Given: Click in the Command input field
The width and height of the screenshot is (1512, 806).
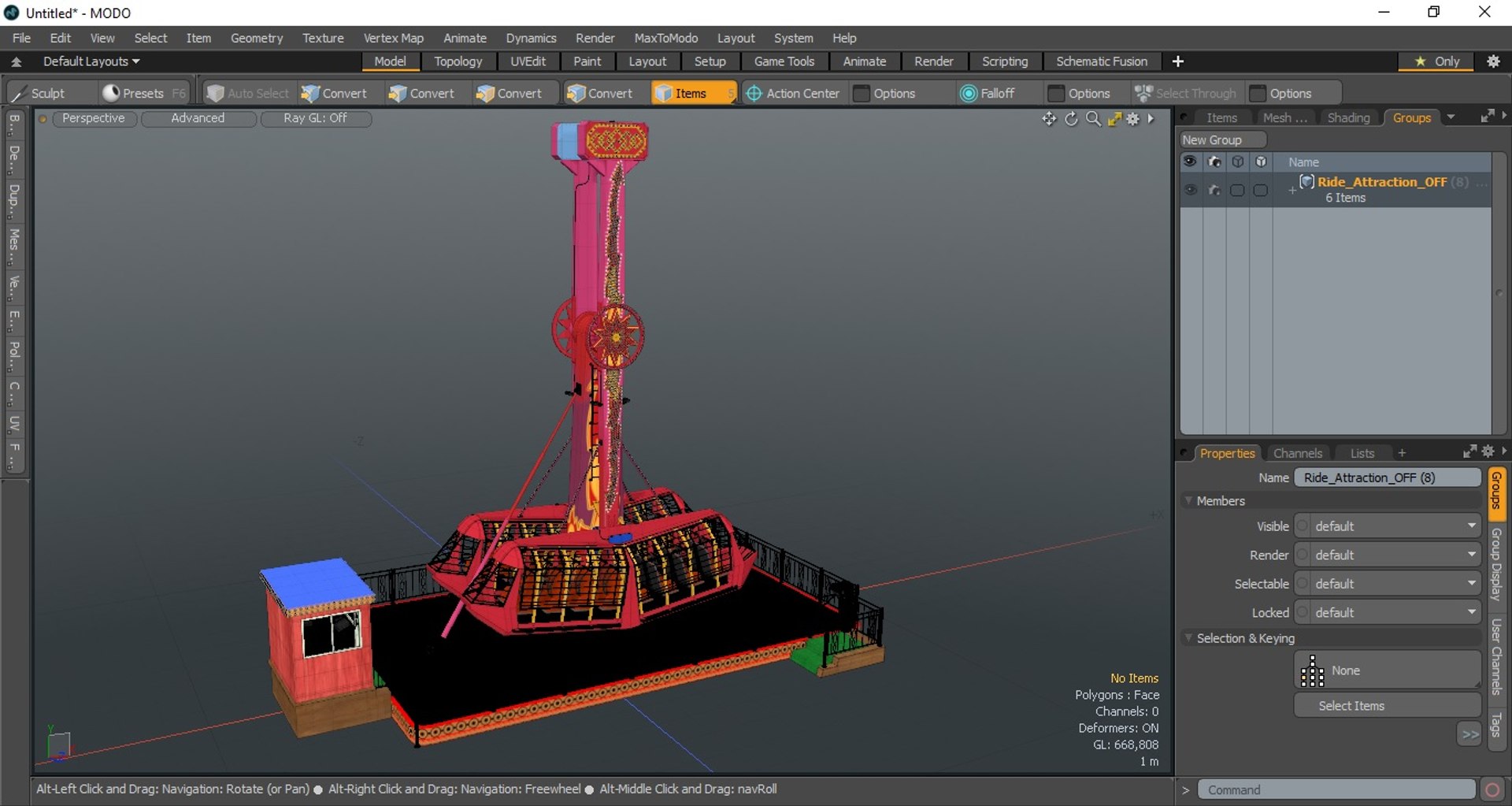Looking at the screenshot, I should (x=1336, y=789).
